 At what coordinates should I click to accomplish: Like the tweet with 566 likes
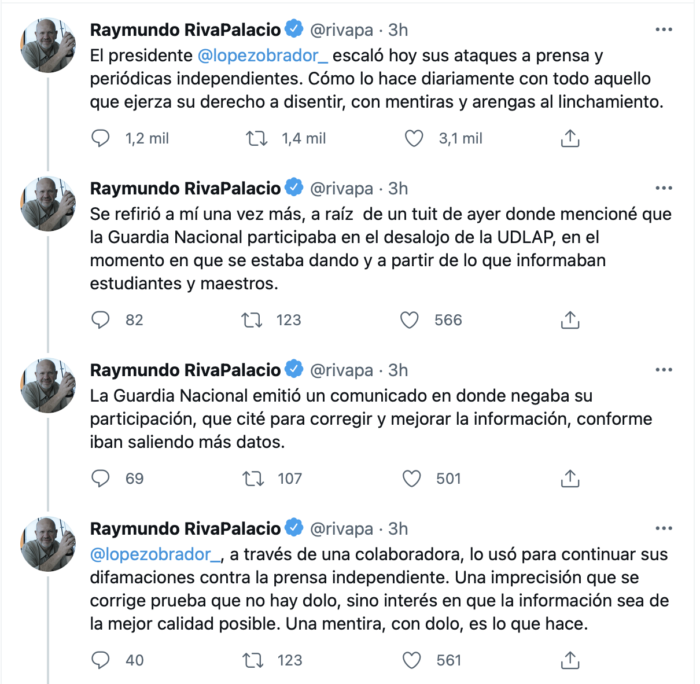409,320
